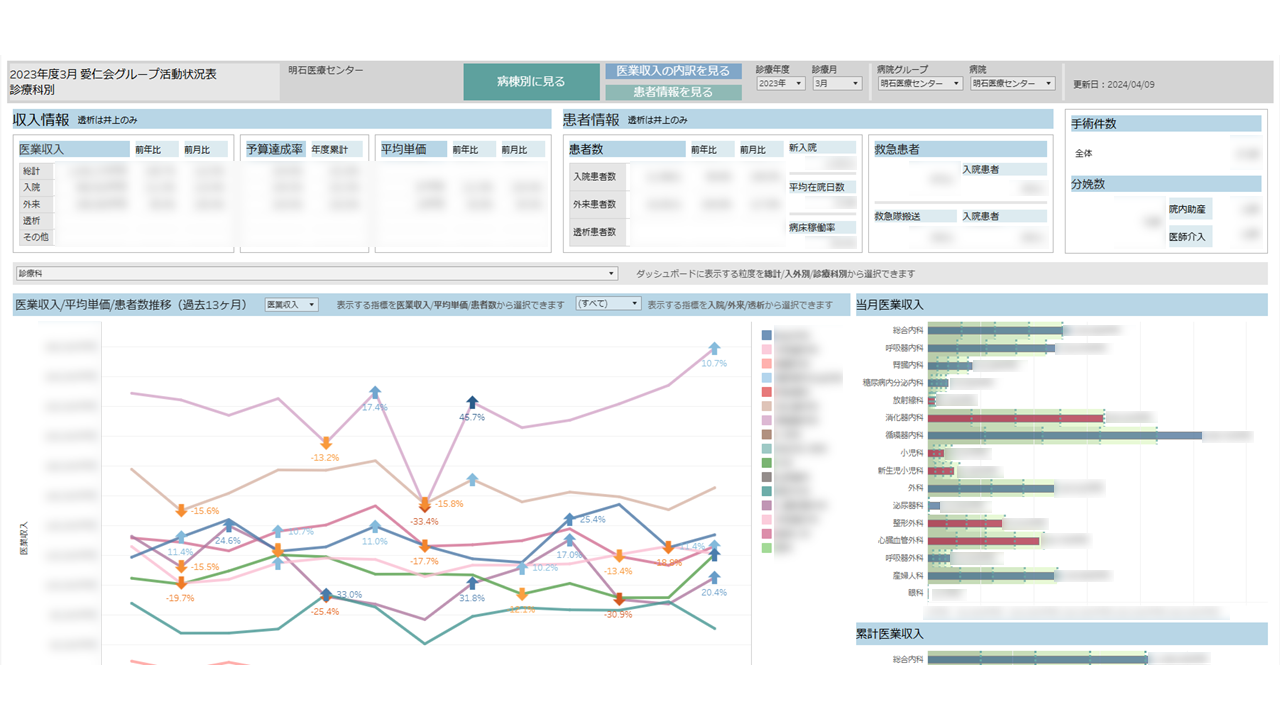1280x720 pixels.
Task: Click the 心臓血管外科 red bar
Action: pos(984,541)
